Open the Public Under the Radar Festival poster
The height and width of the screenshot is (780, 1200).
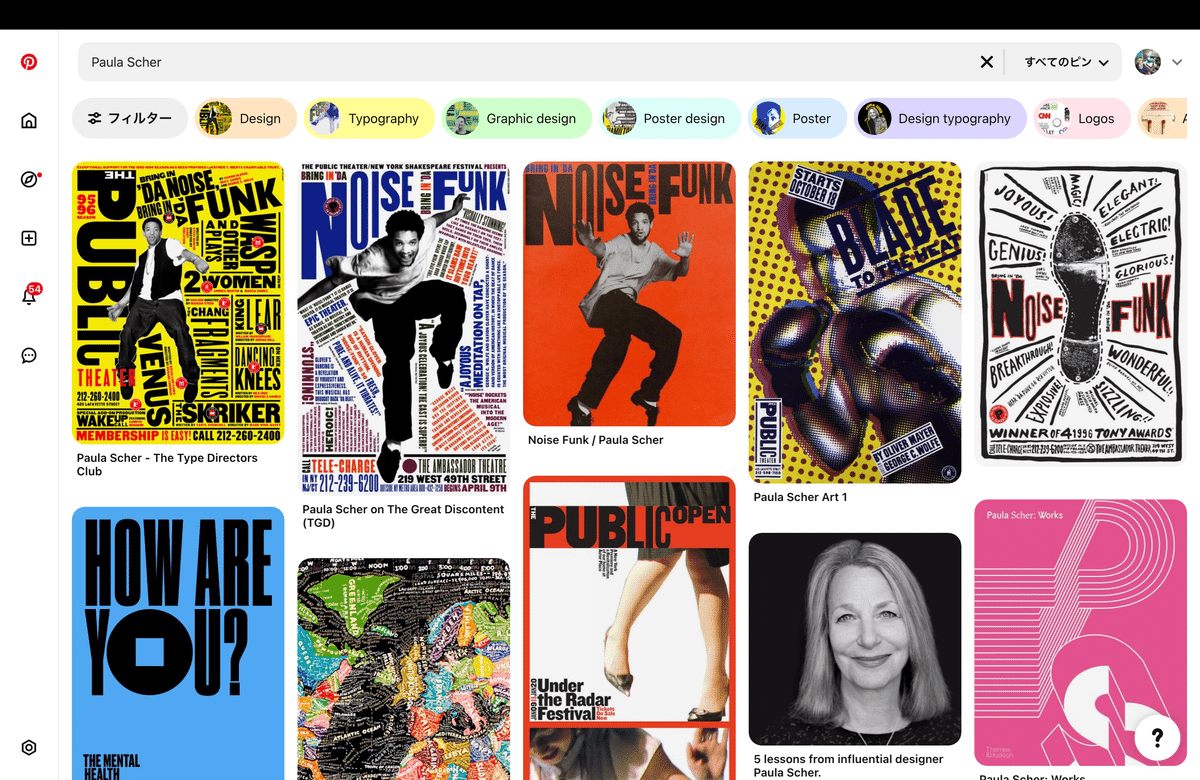630,628
